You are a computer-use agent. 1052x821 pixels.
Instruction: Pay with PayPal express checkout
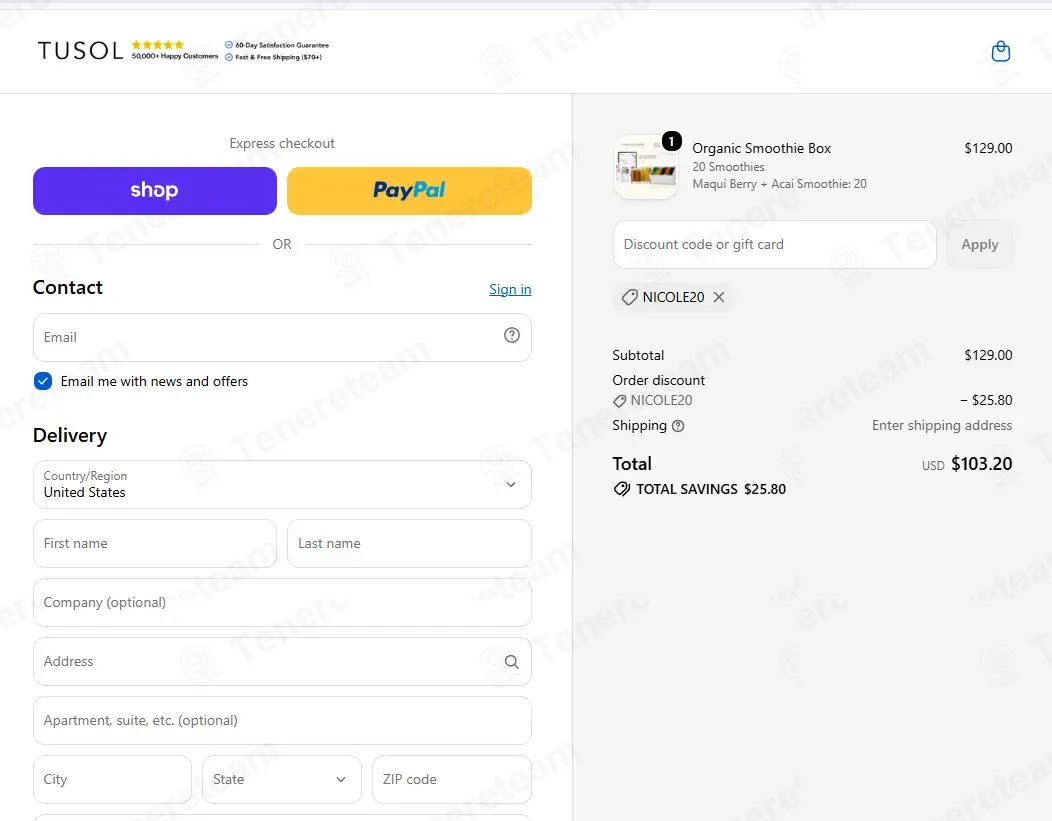[x=409, y=190]
